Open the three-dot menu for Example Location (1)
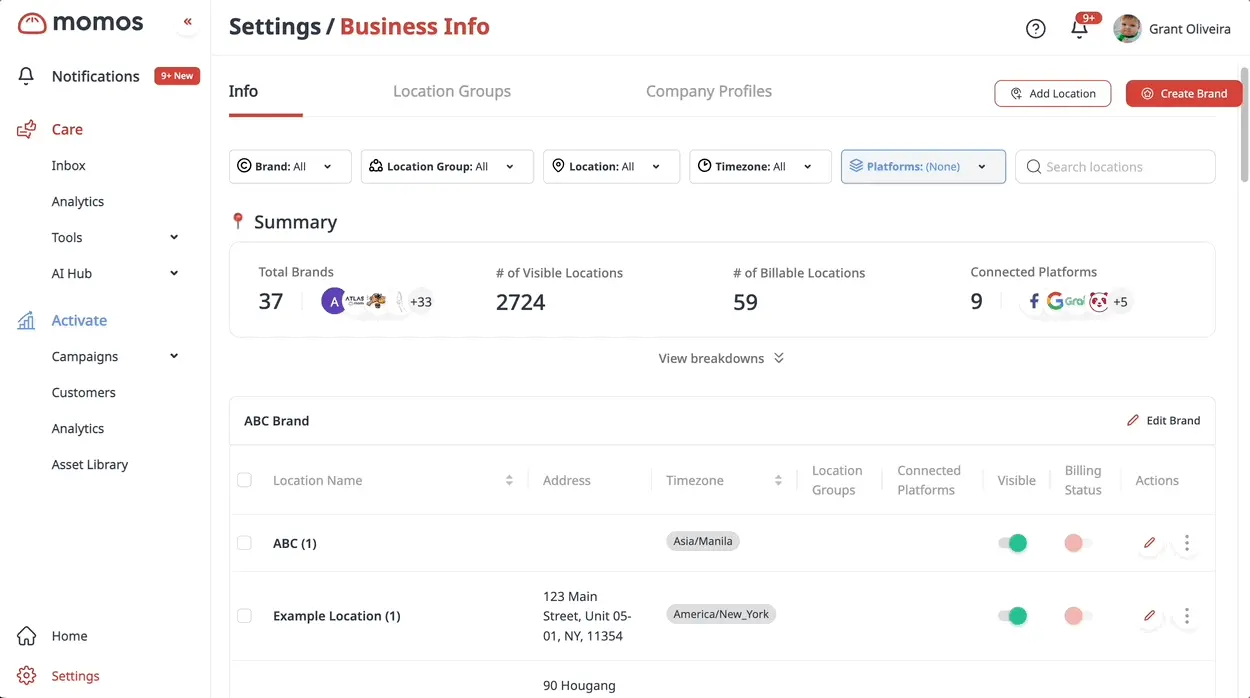 (x=1187, y=616)
